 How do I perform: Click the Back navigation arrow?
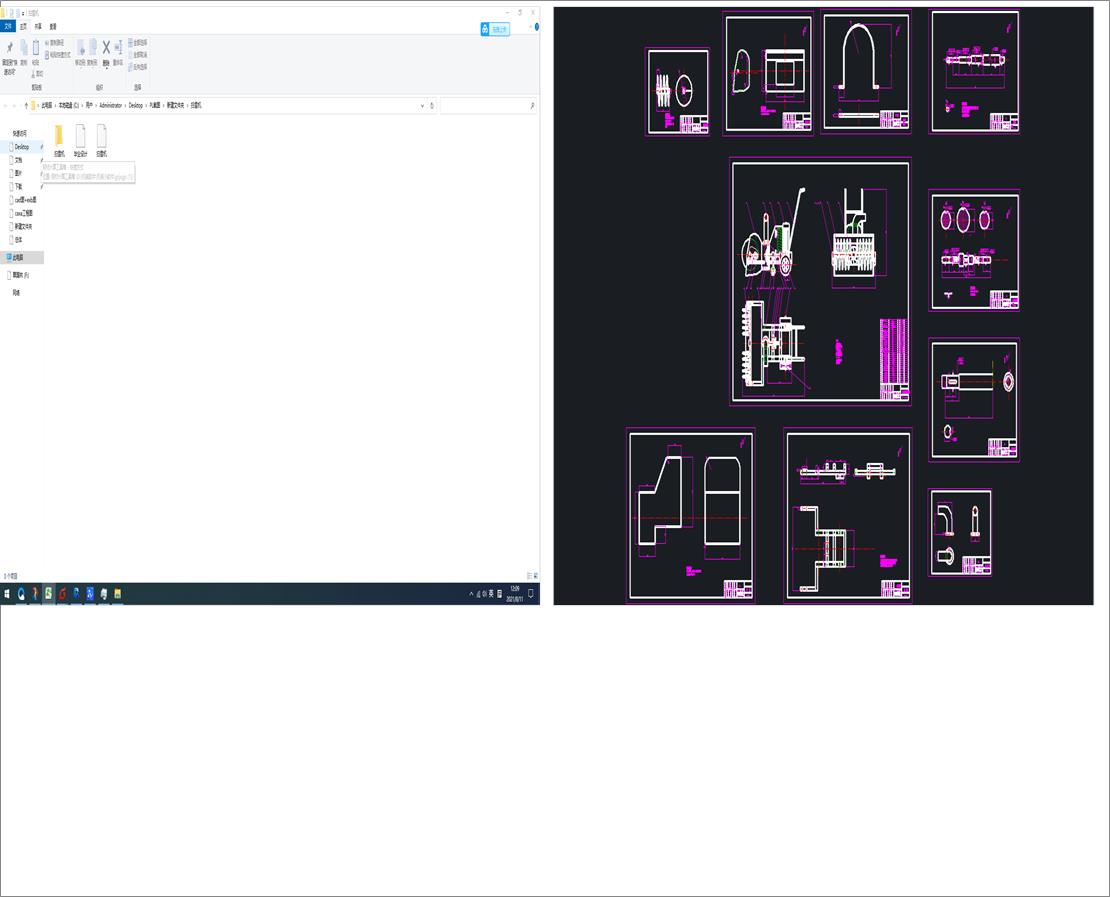(x=6, y=105)
